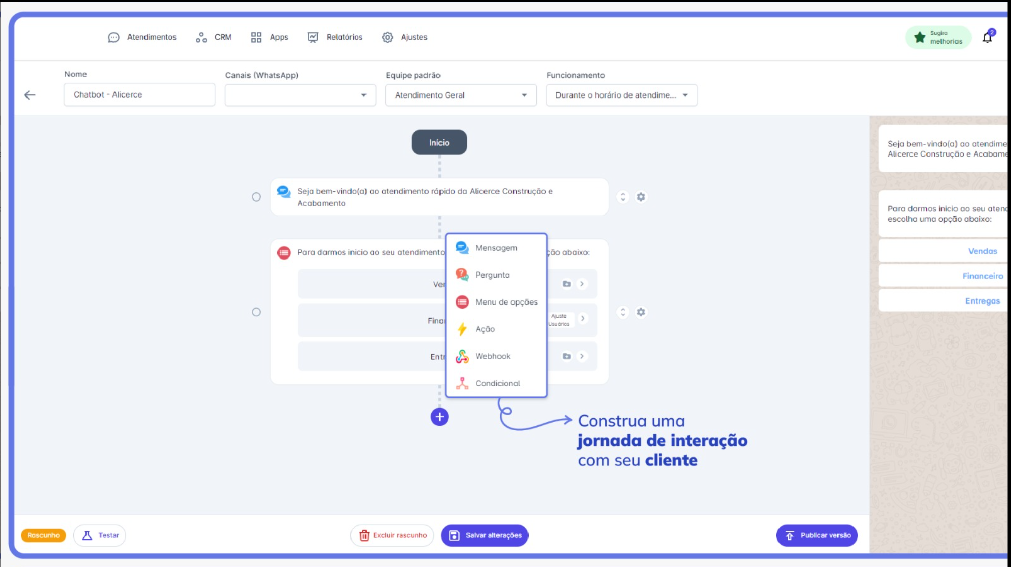Click the Rascunho status badge
The width and height of the screenshot is (1011, 567).
pyautogui.click(x=43, y=535)
